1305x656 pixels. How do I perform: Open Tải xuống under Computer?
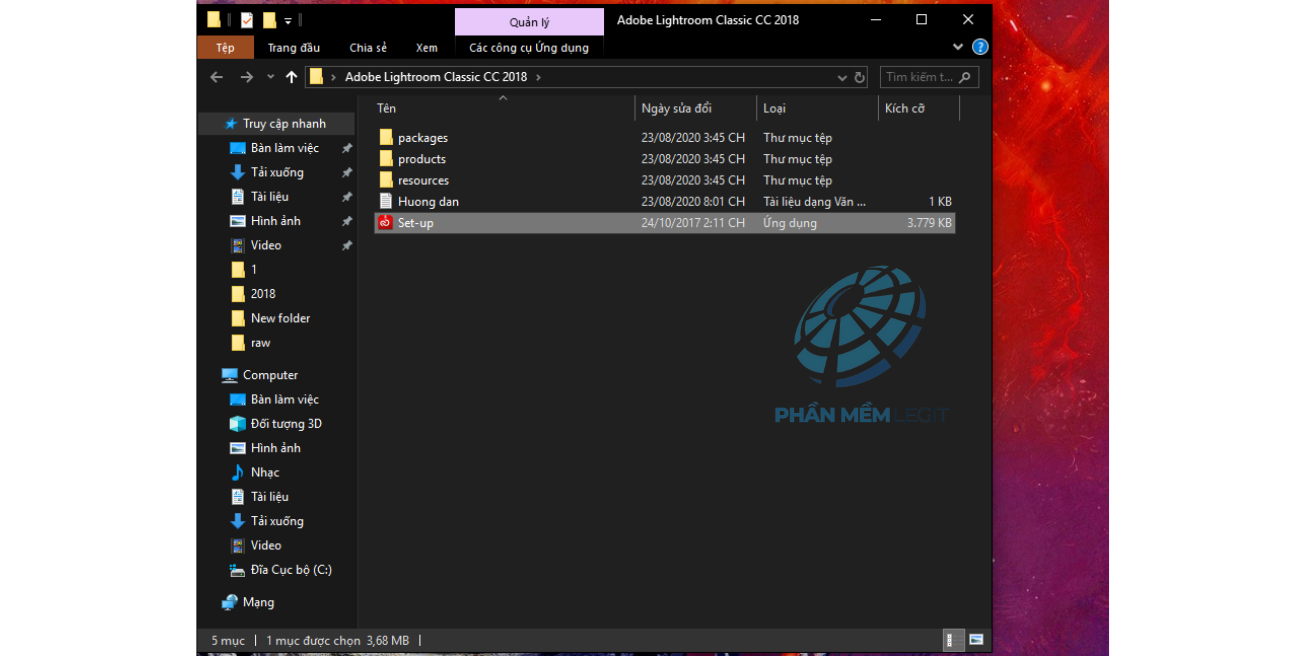pos(277,521)
